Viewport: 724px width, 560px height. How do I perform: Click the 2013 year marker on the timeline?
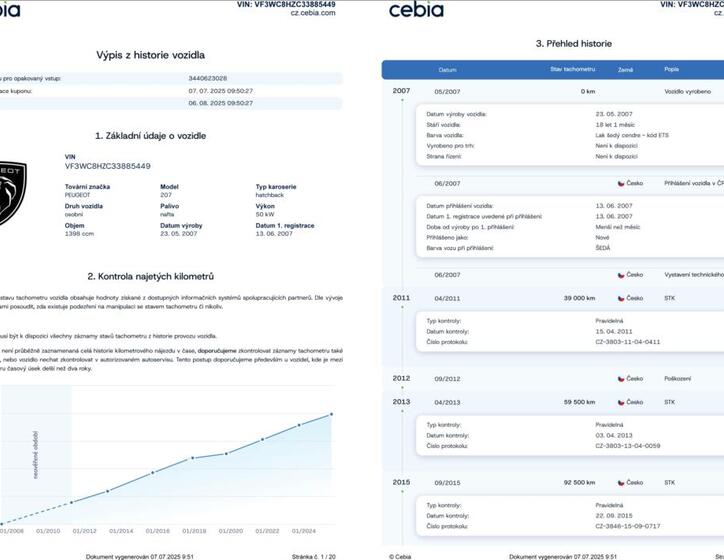pos(401,402)
